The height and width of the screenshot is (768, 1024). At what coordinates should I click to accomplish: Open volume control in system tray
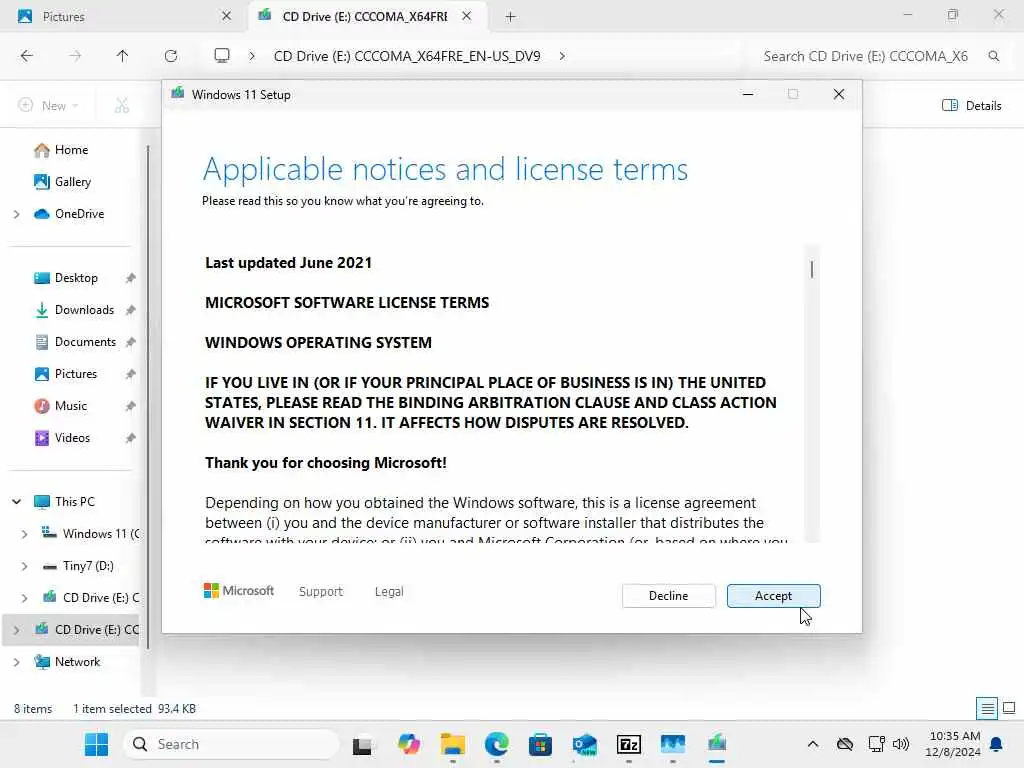901,744
